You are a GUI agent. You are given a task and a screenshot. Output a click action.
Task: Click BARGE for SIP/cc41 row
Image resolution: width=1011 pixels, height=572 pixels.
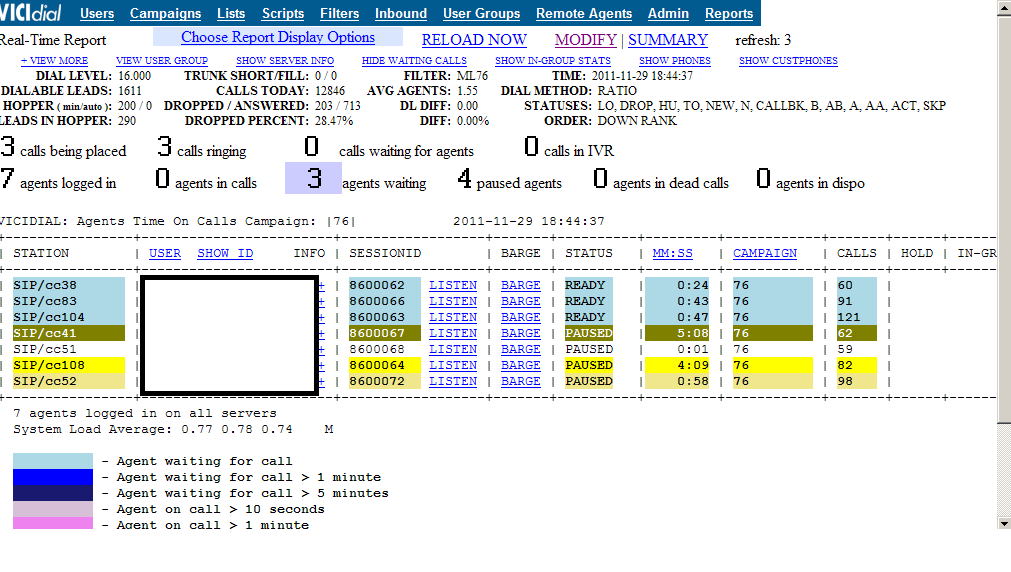pyautogui.click(x=521, y=333)
